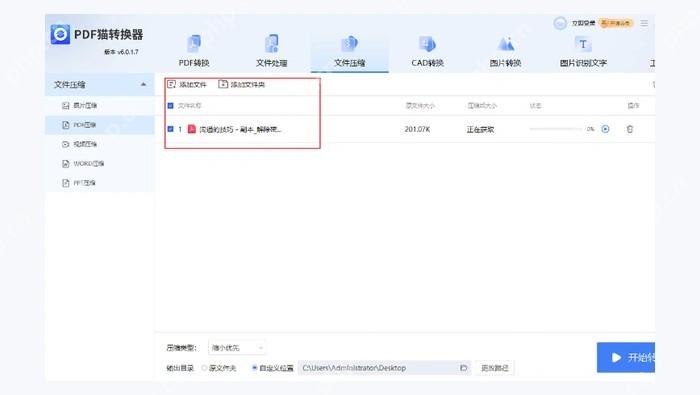Screen dimensions: 700x395
Task: Click the PDF猫转换器 app logo
Action: coord(60,34)
